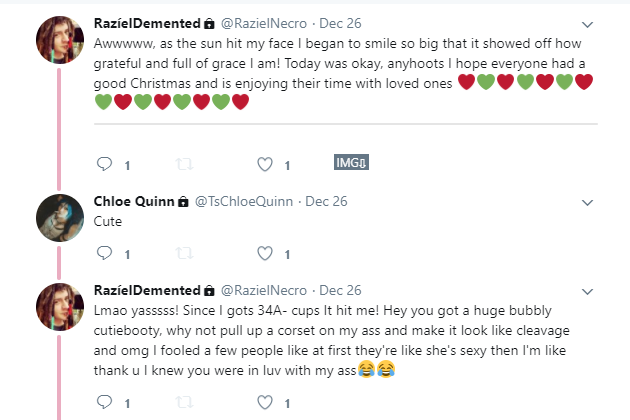Reply to the first RazielDemented tweet
The image size is (630, 420).
(104, 164)
